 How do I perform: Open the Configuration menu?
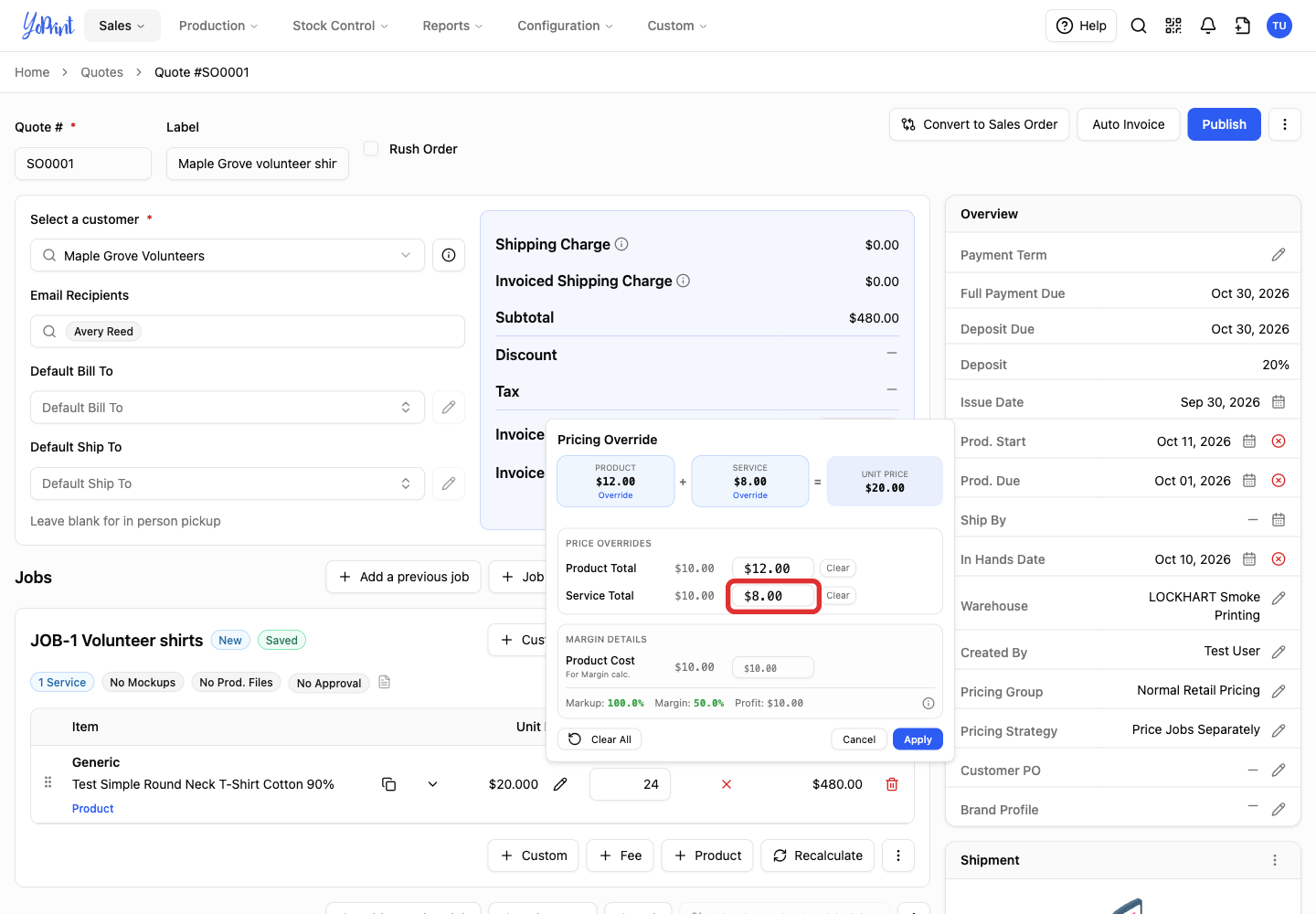(565, 26)
